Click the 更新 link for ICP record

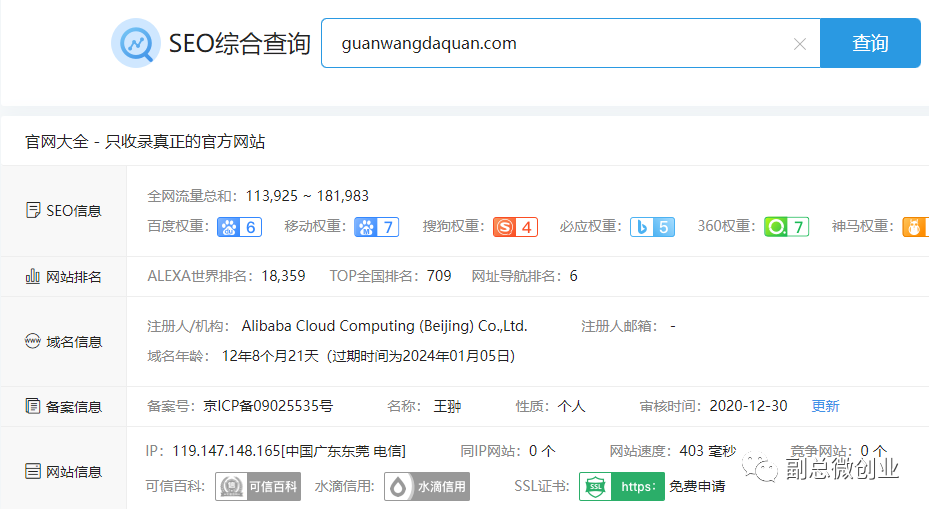(x=825, y=406)
